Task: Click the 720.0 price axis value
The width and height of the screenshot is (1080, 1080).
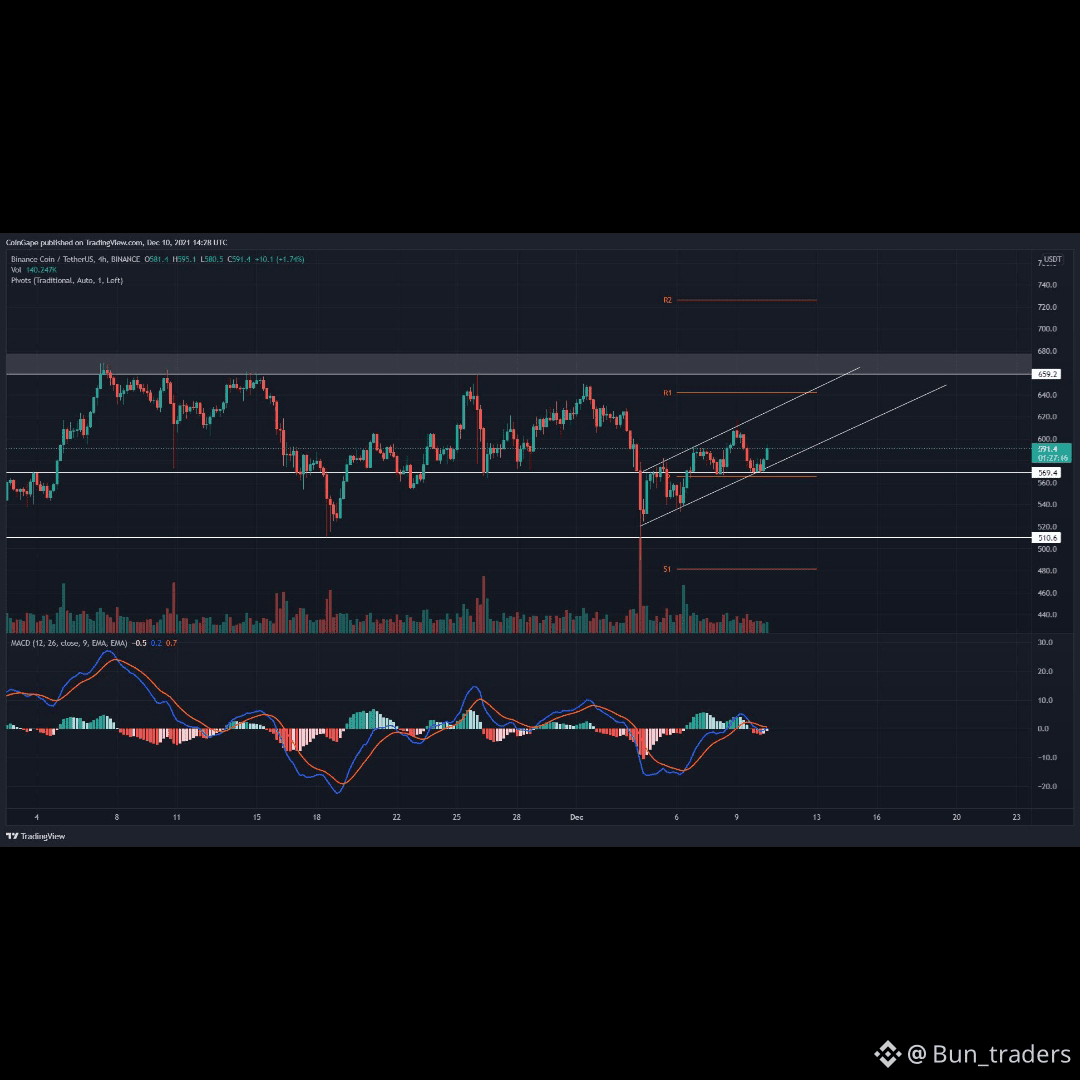Action: click(x=1047, y=307)
